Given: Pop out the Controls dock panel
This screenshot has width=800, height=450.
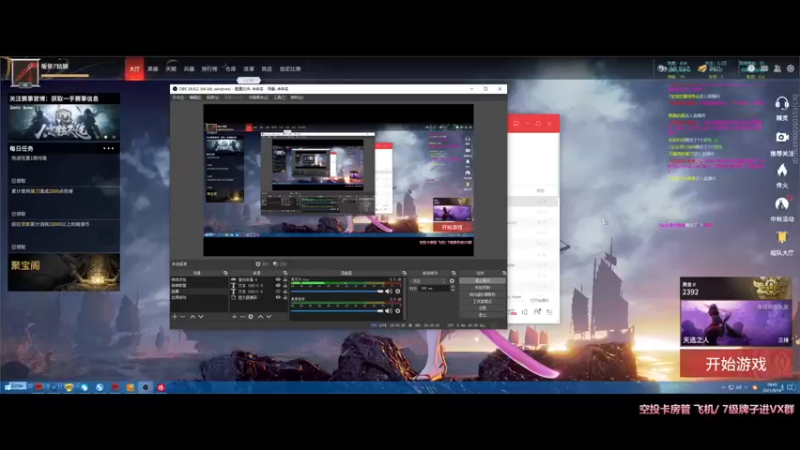Looking at the screenshot, I should 504,273.
